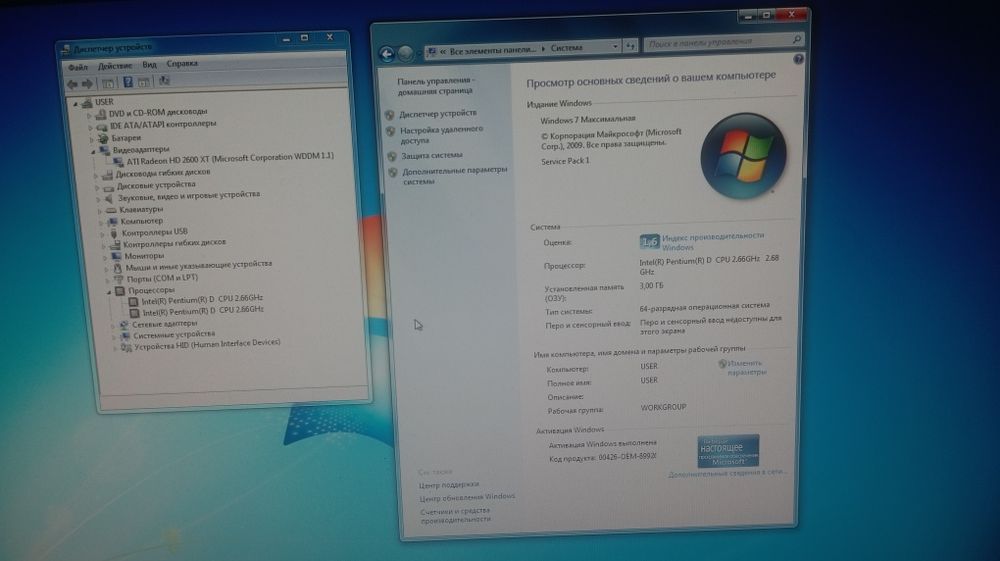This screenshot has width=1000, height=561.
Task: Click the Изменить параметры link
Action: coord(745,367)
